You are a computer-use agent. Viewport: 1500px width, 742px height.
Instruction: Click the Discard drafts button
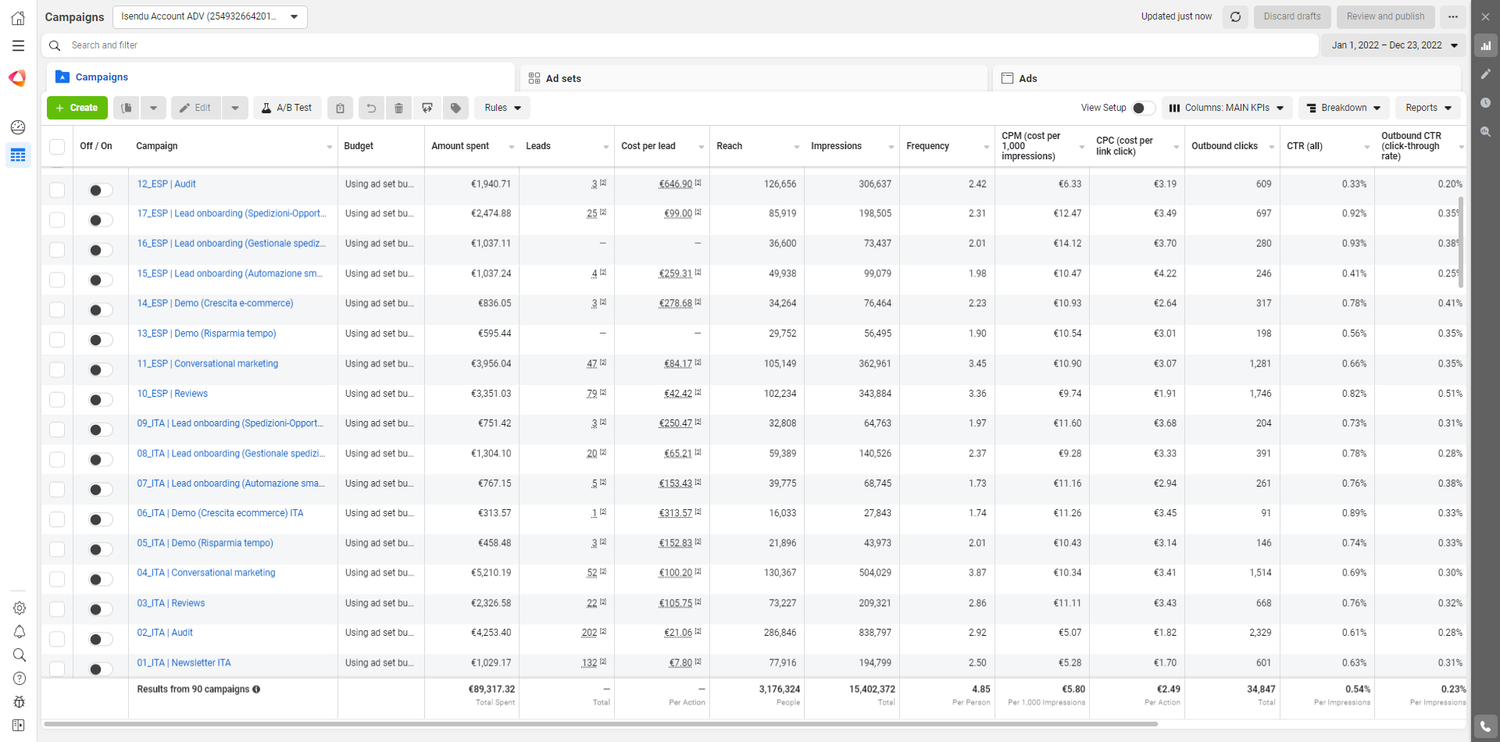(x=1292, y=17)
